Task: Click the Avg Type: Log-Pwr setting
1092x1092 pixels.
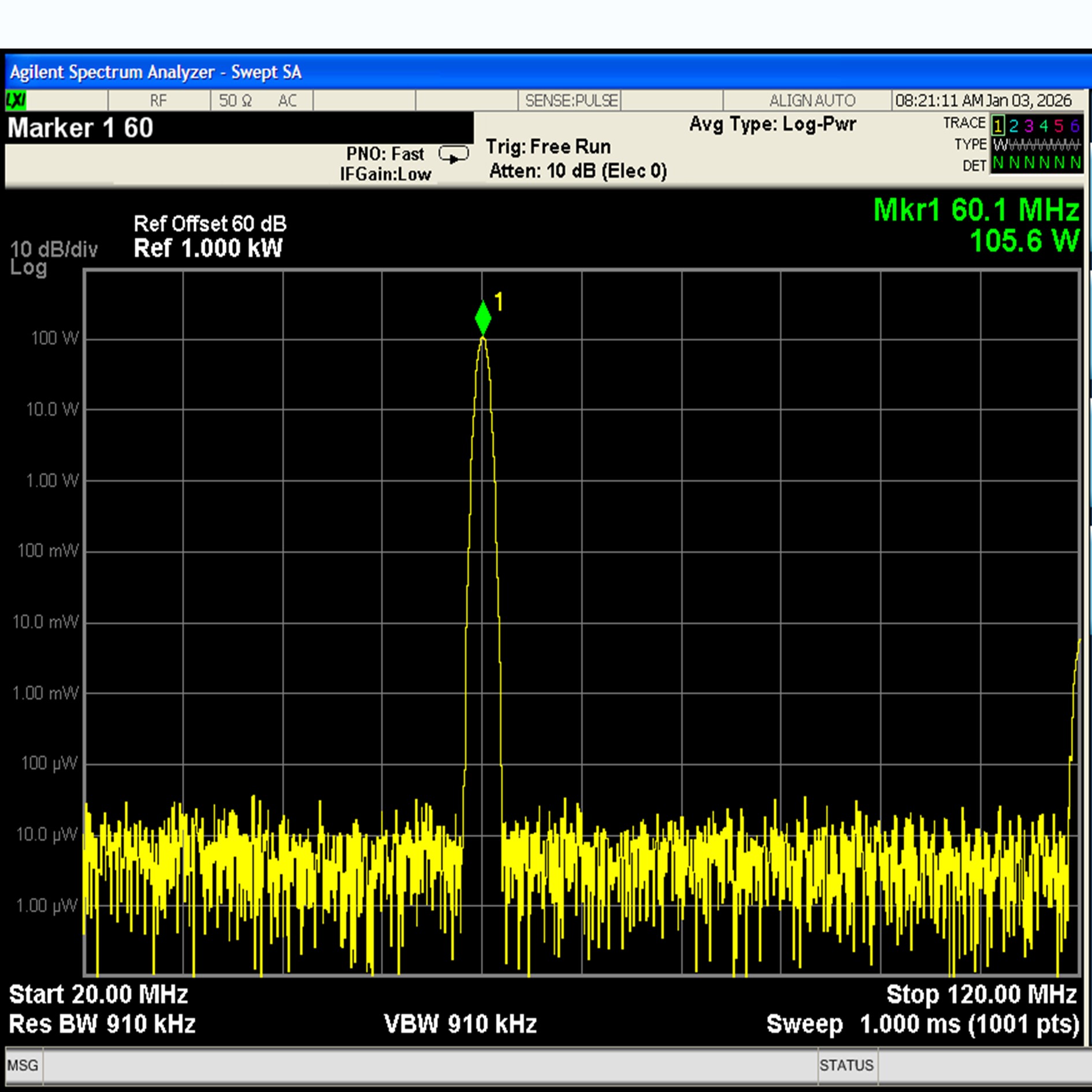Action: [772, 124]
